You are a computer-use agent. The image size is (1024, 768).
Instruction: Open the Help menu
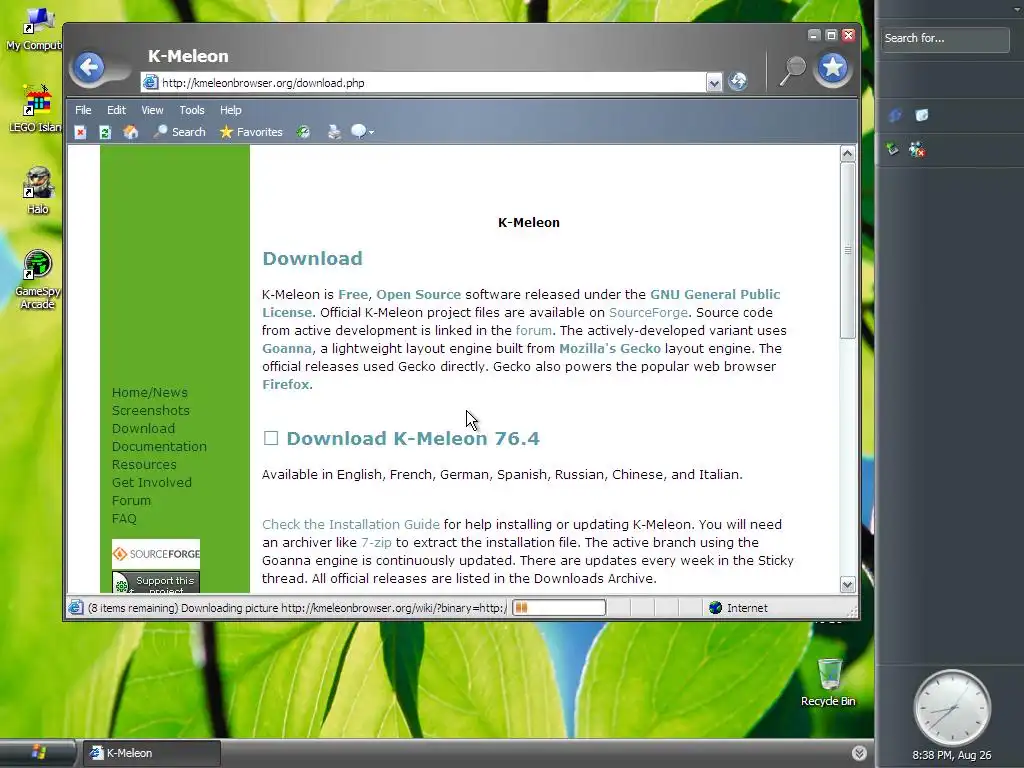(231, 110)
